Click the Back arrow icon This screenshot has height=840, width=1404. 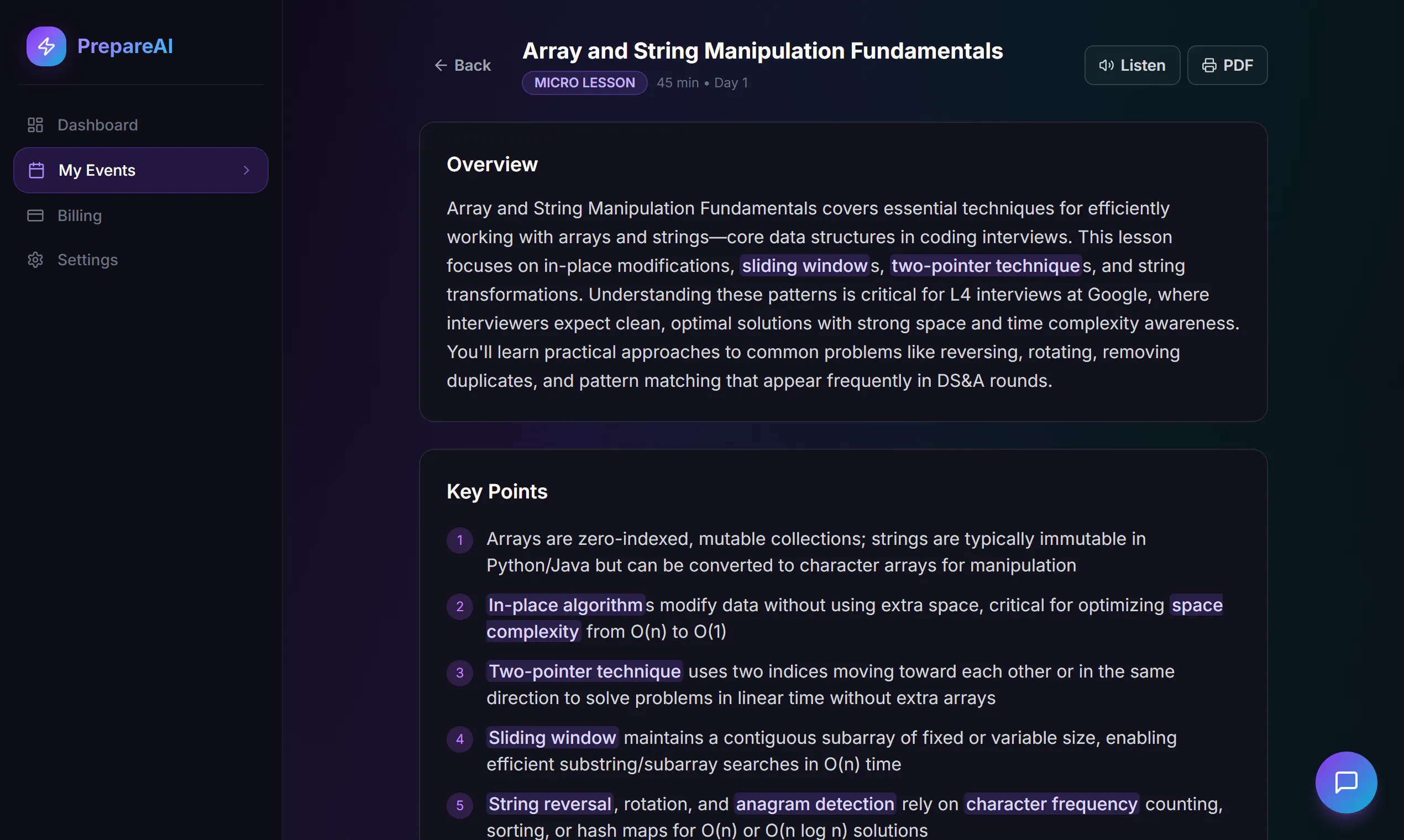point(441,65)
